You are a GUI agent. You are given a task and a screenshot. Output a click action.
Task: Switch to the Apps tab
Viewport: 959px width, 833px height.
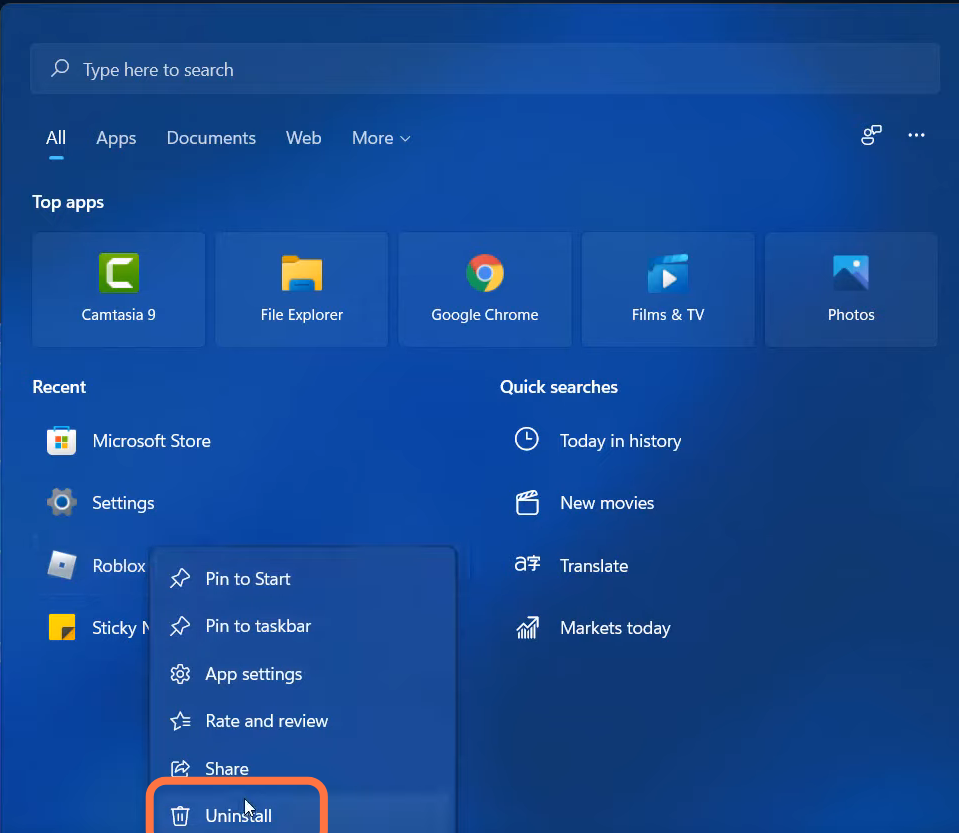(116, 138)
